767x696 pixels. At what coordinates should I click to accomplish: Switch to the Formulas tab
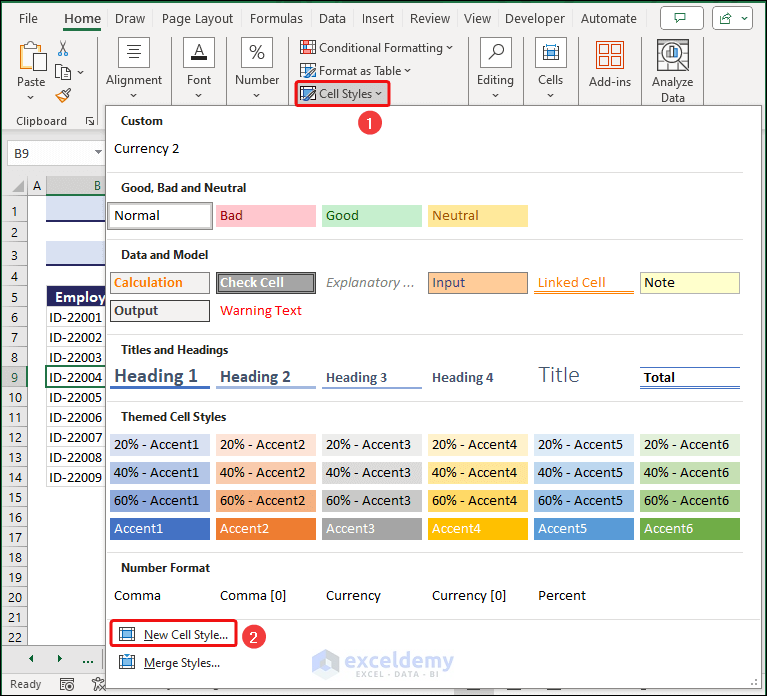(x=276, y=19)
